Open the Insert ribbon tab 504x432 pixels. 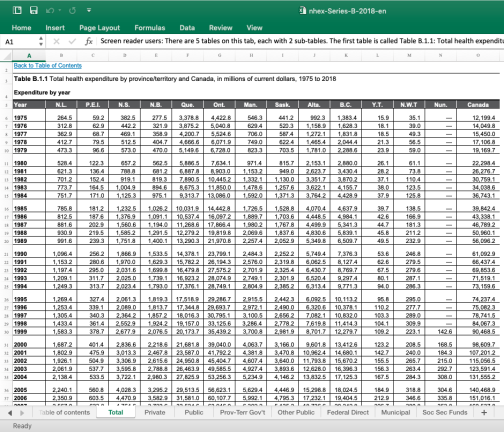pos(55,28)
